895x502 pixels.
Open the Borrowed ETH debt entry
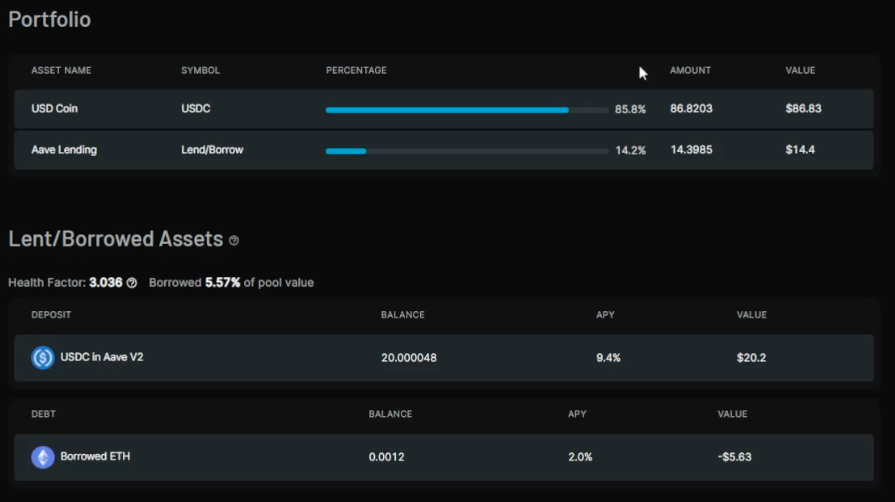pyautogui.click(x=444, y=457)
